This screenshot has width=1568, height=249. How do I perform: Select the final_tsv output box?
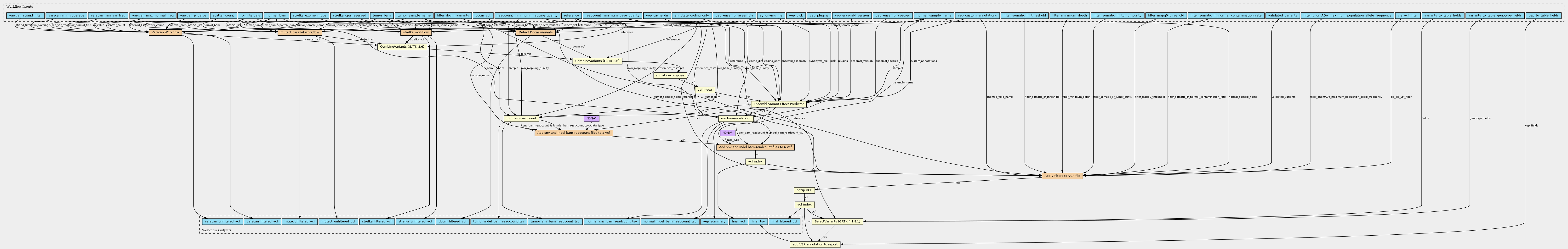(758, 222)
